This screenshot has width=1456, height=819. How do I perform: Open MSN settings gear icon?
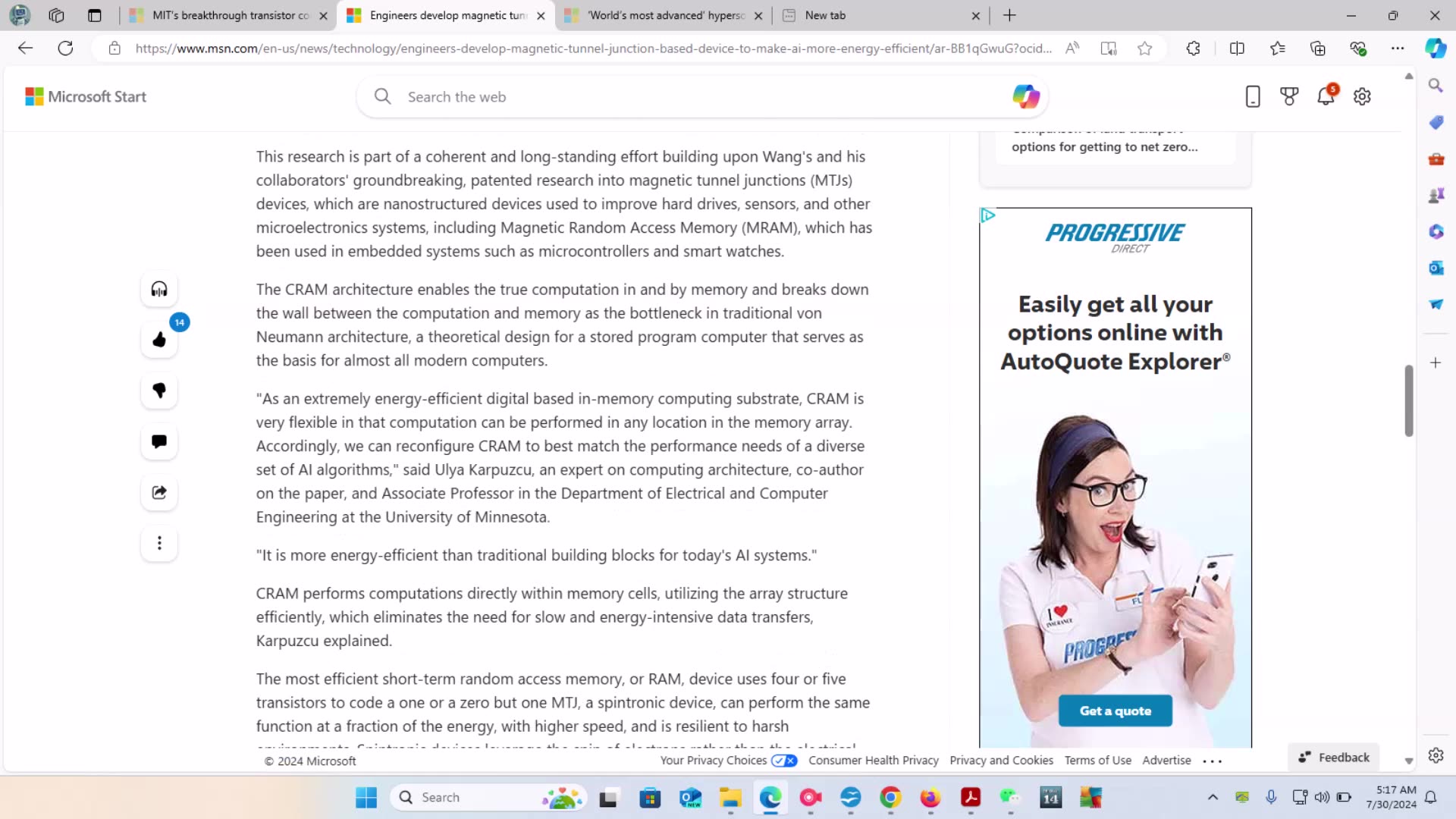click(1362, 96)
